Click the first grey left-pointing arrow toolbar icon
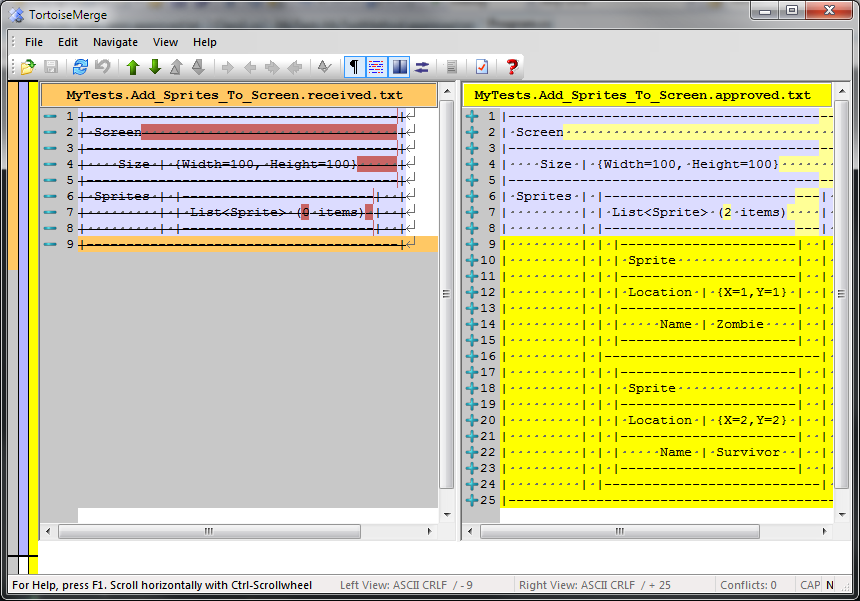This screenshot has width=860, height=601. click(x=250, y=67)
